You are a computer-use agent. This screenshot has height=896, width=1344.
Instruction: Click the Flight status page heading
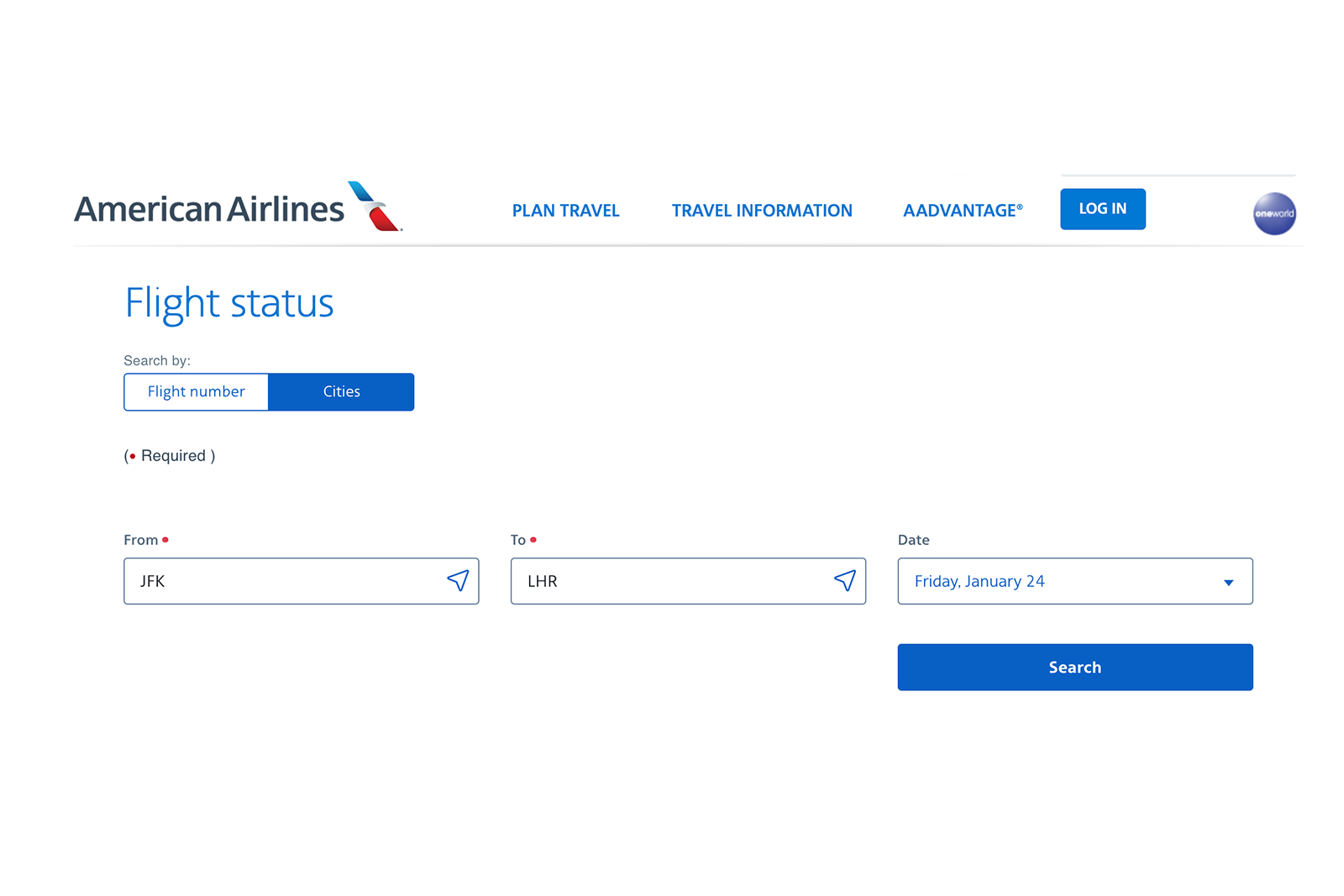pyautogui.click(x=229, y=303)
